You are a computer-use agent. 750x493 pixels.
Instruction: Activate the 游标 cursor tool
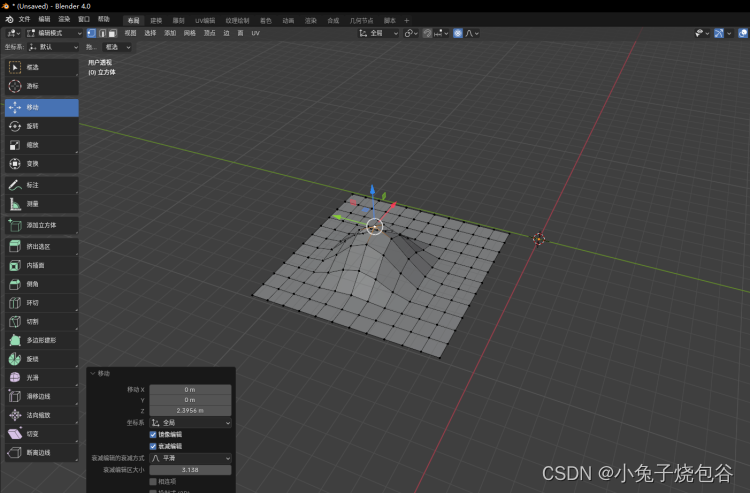pyautogui.click(x=42, y=86)
